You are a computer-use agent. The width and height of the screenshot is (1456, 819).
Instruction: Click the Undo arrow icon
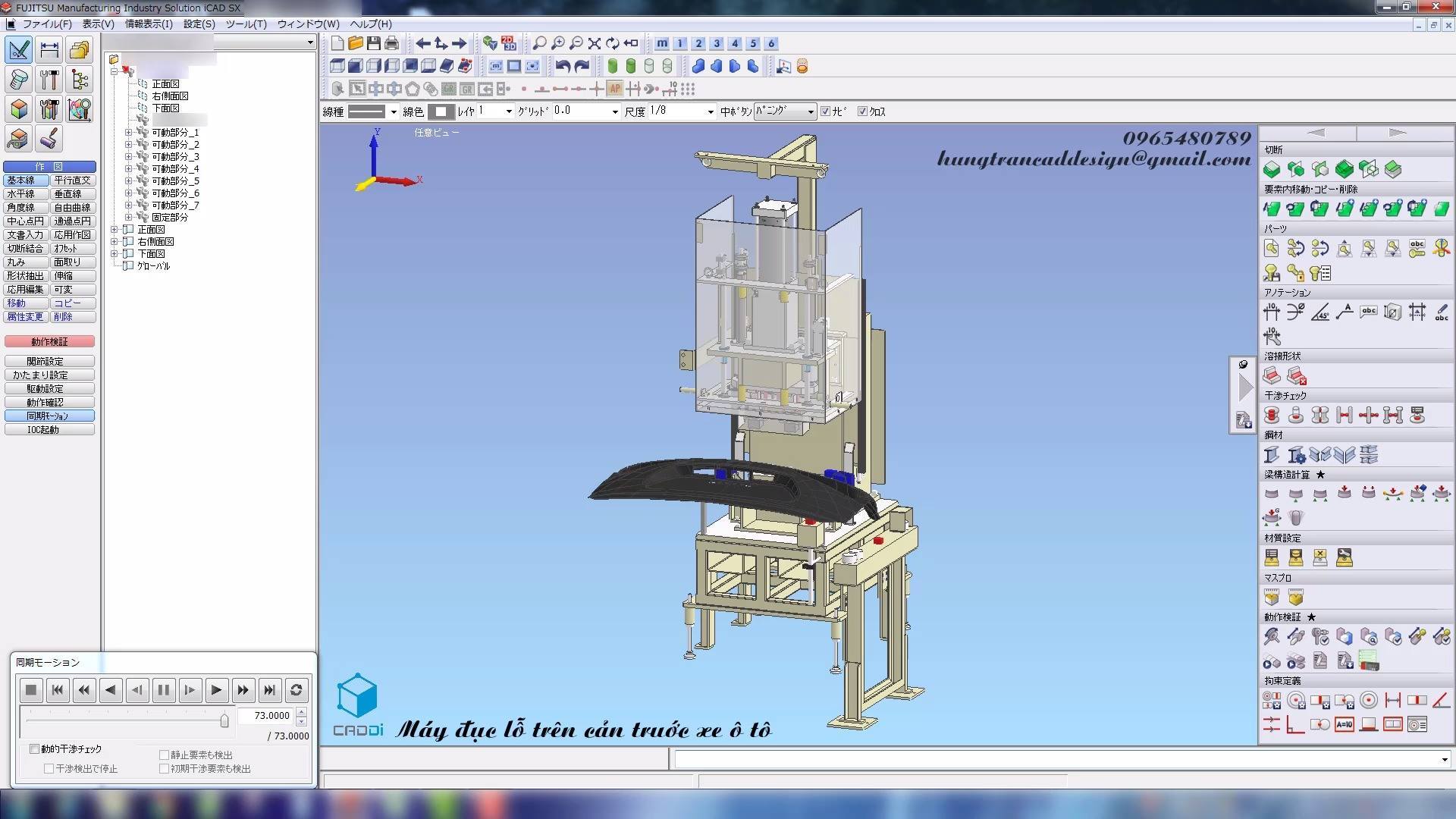563,67
